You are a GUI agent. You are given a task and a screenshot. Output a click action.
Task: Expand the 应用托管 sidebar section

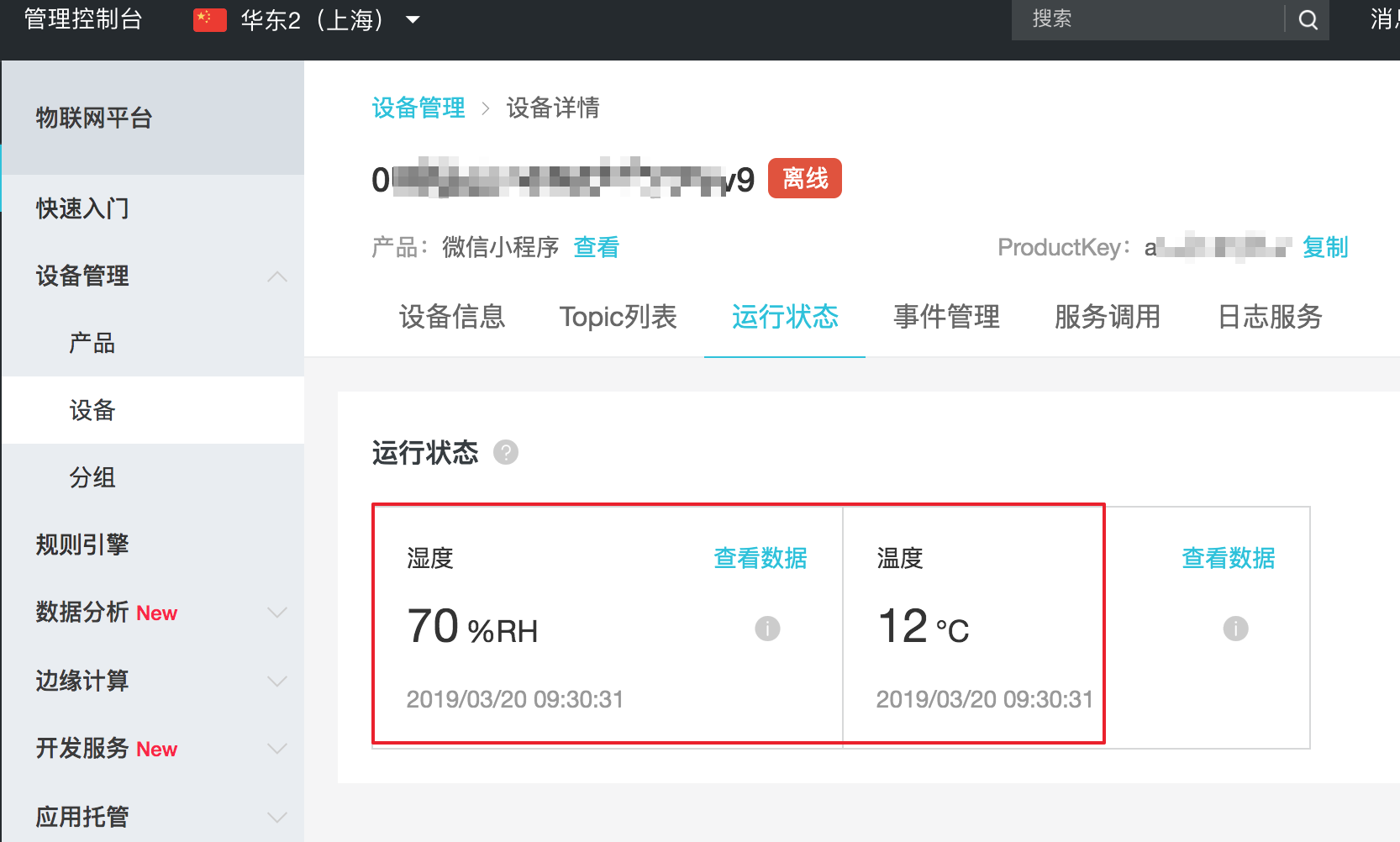[277, 817]
